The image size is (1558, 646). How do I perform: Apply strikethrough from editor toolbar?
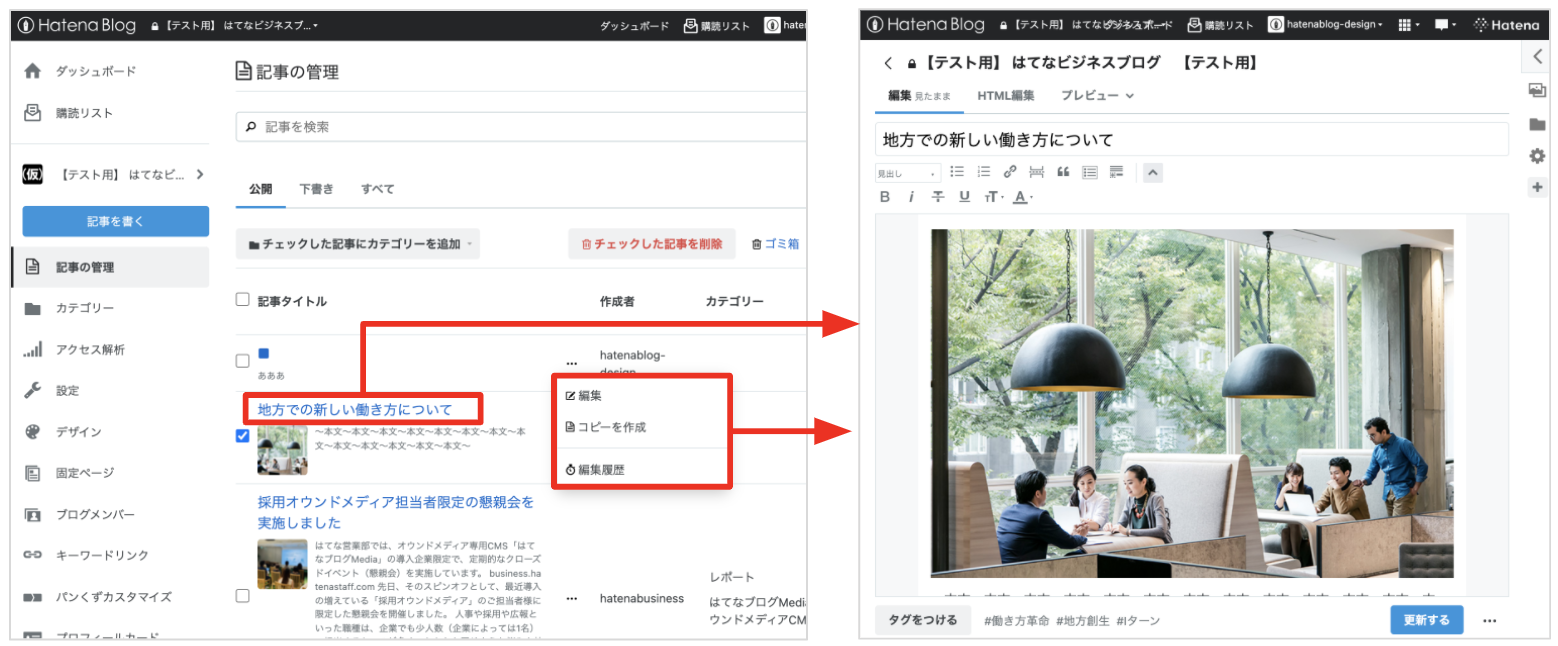point(938,197)
